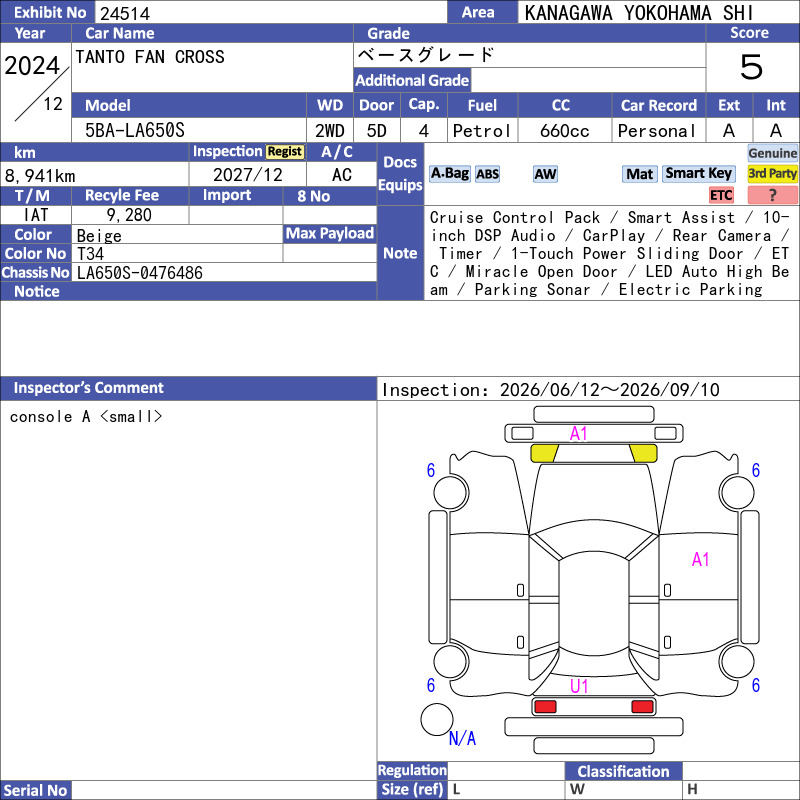Click the Genuine label badge

772,153
